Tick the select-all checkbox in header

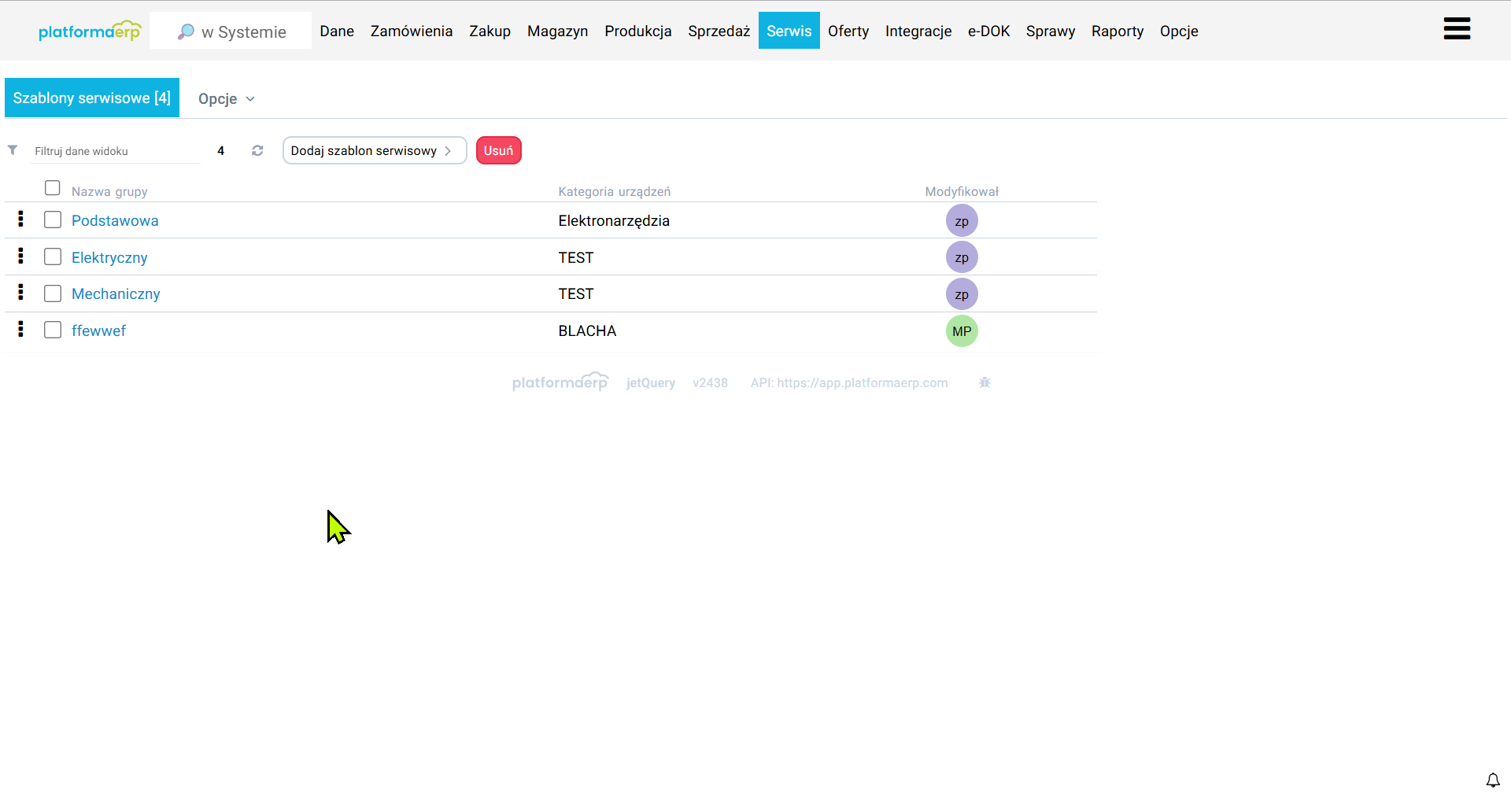53,188
